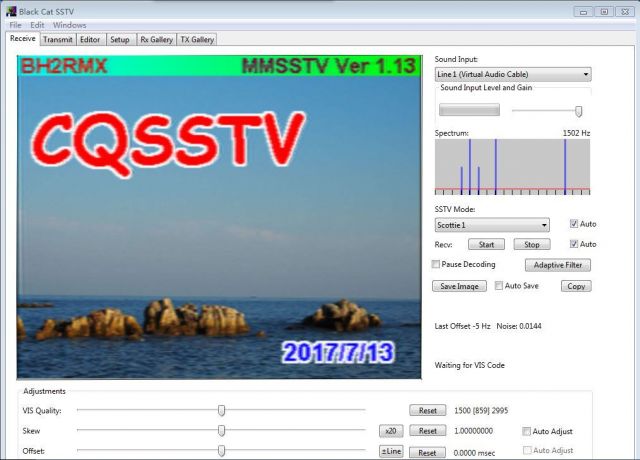This screenshot has height=460, width=640.
Task: Expand the Sound Input dropdown
Action: (x=513, y=74)
